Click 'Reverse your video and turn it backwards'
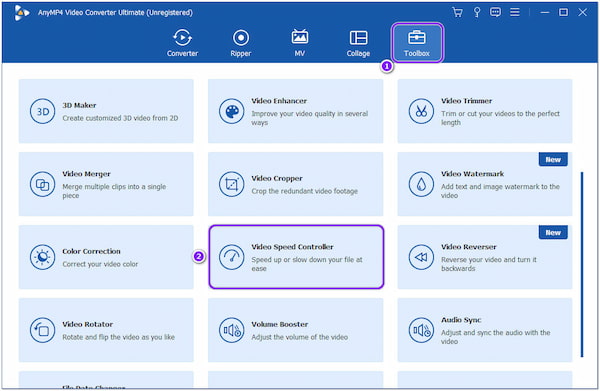Image resolution: width=600 pixels, height=391 pixels. click(489, 264)
